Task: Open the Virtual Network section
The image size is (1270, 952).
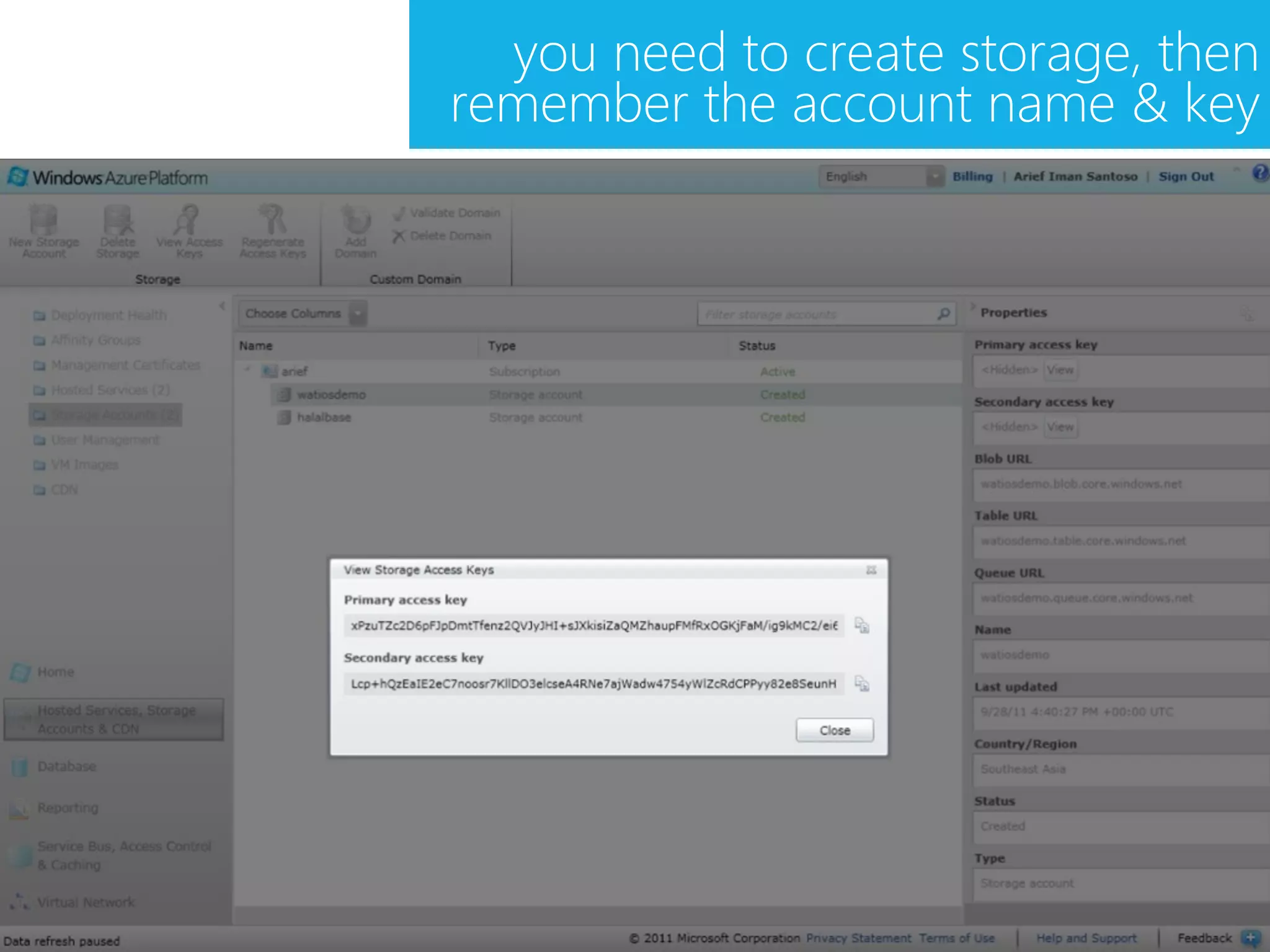Action: click(x=73, y=902)
